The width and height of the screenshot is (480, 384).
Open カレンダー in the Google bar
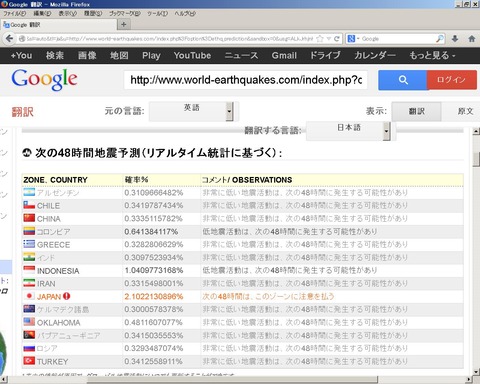pos(375,55)
